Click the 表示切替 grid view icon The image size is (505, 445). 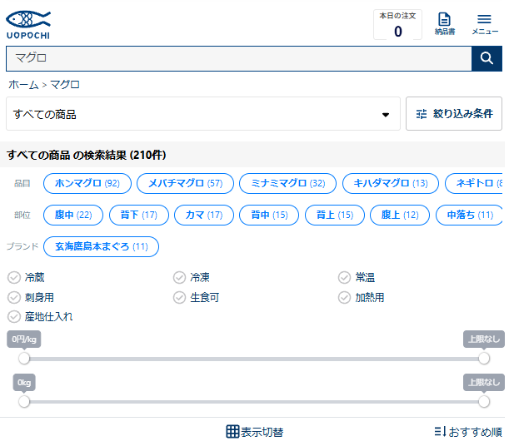tap(233, 432)
